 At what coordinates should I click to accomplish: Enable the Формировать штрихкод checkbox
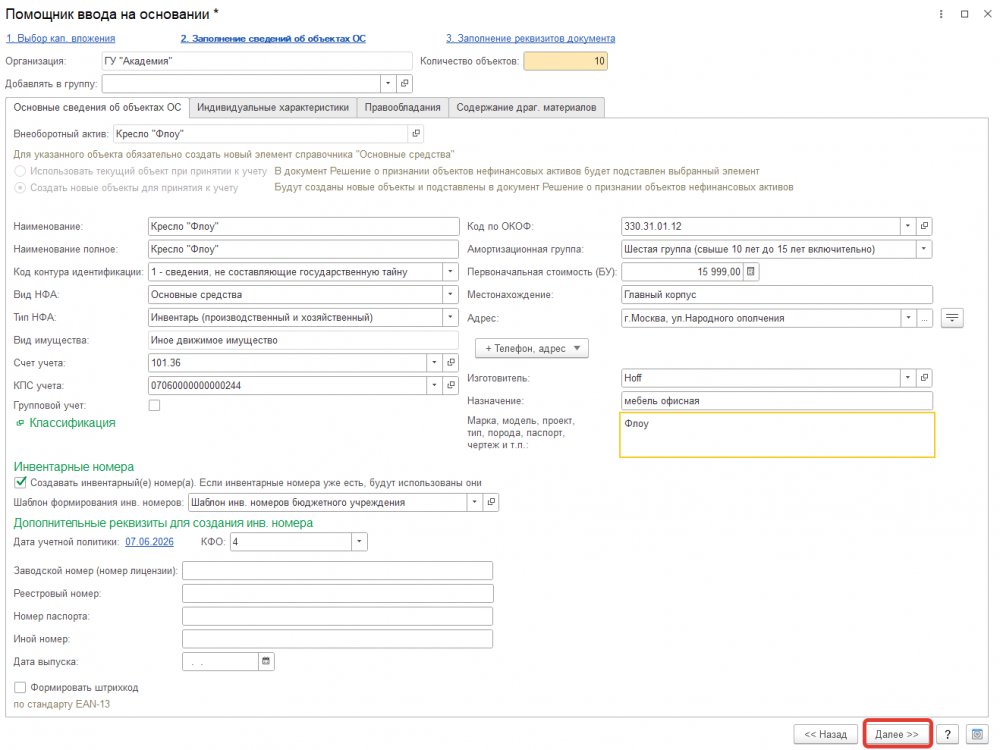[x=20, y=688]
